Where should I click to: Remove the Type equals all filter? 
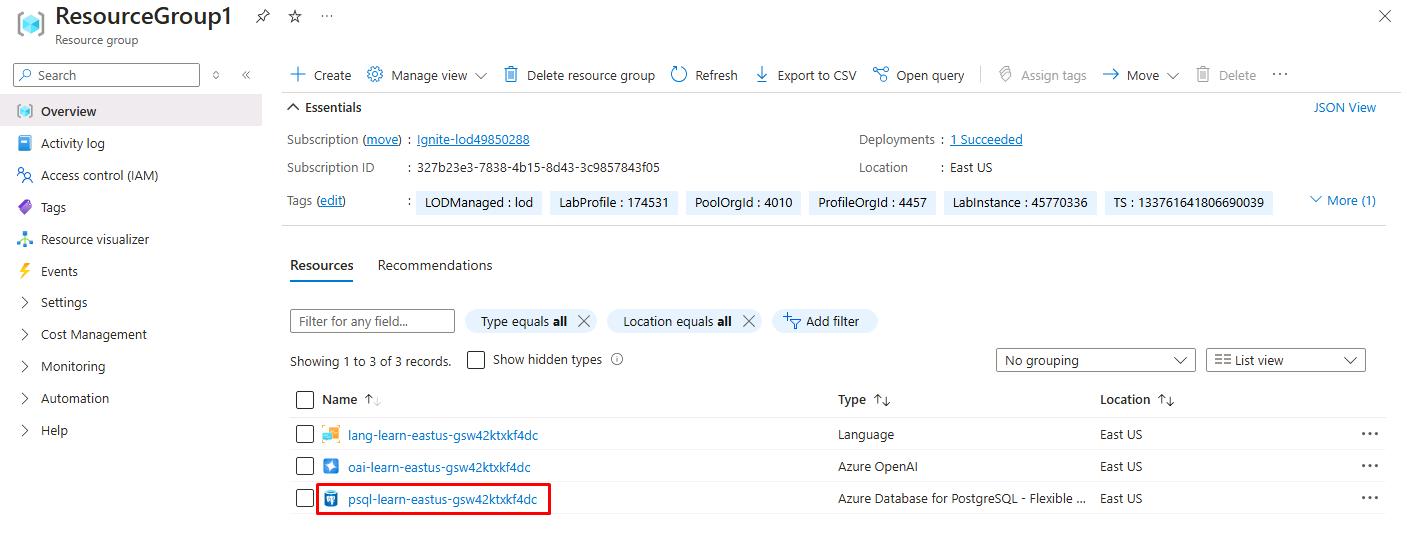click(x=584, y=321)
